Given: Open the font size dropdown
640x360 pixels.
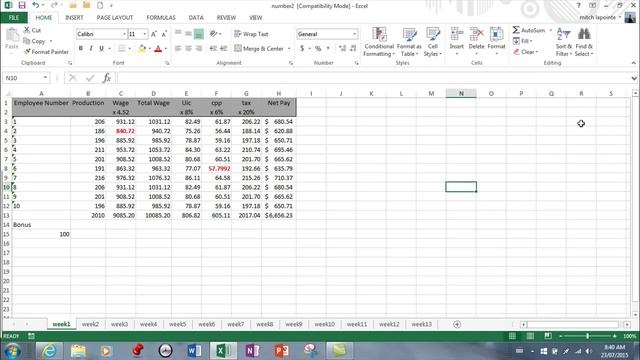Looking at the screenshot, I should click(x=144, y=34).
